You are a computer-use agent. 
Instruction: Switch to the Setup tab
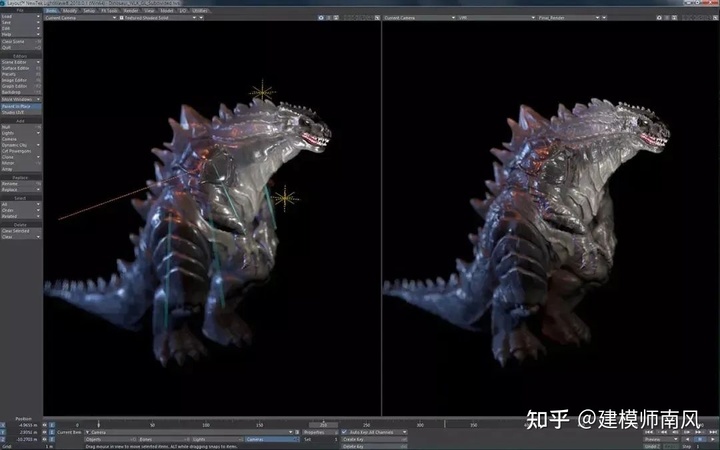pos(90,11)
